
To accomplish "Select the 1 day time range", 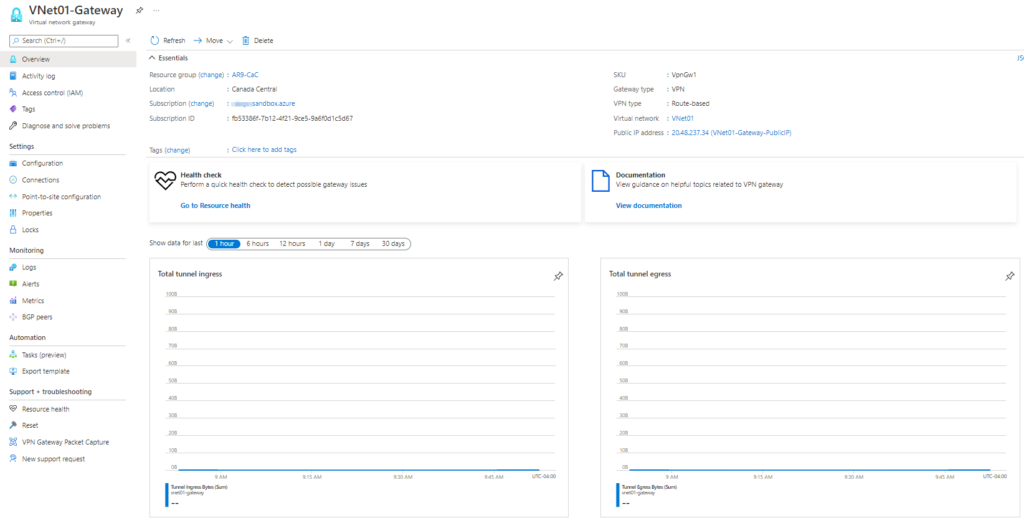I will [327, 244].
